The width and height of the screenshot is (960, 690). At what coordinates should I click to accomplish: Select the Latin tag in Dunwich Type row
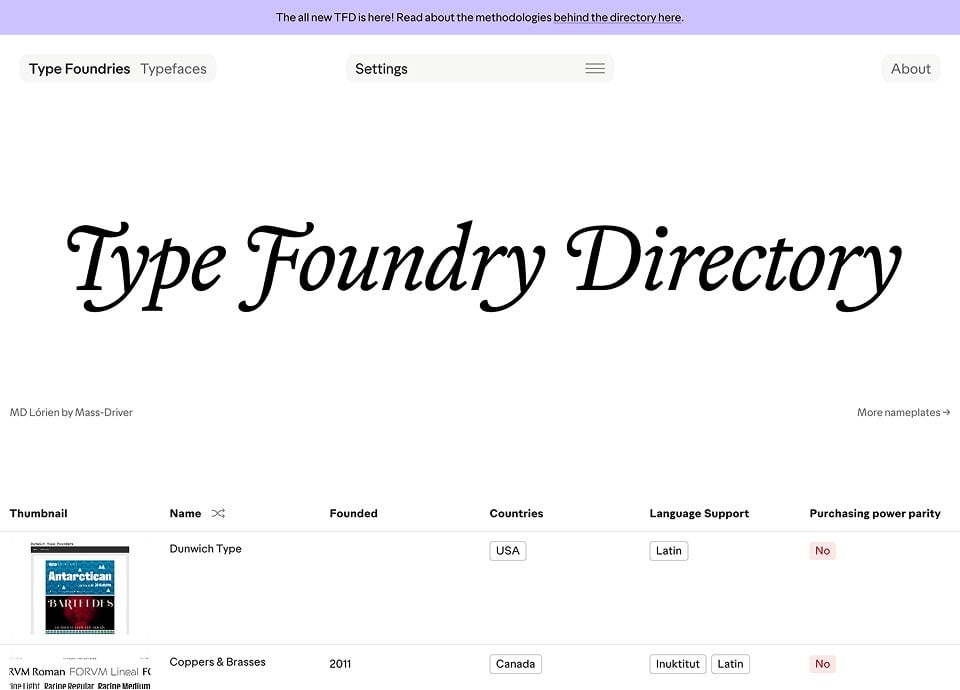[669, 550]
